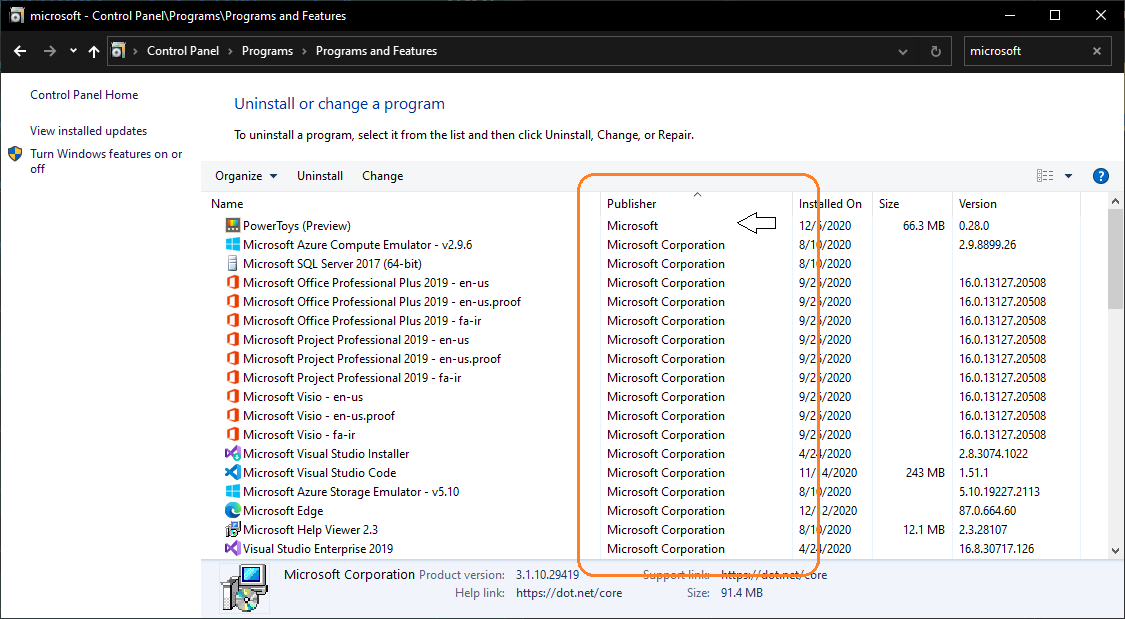Click the Azure Storage Emulator icon

[232, 491]
